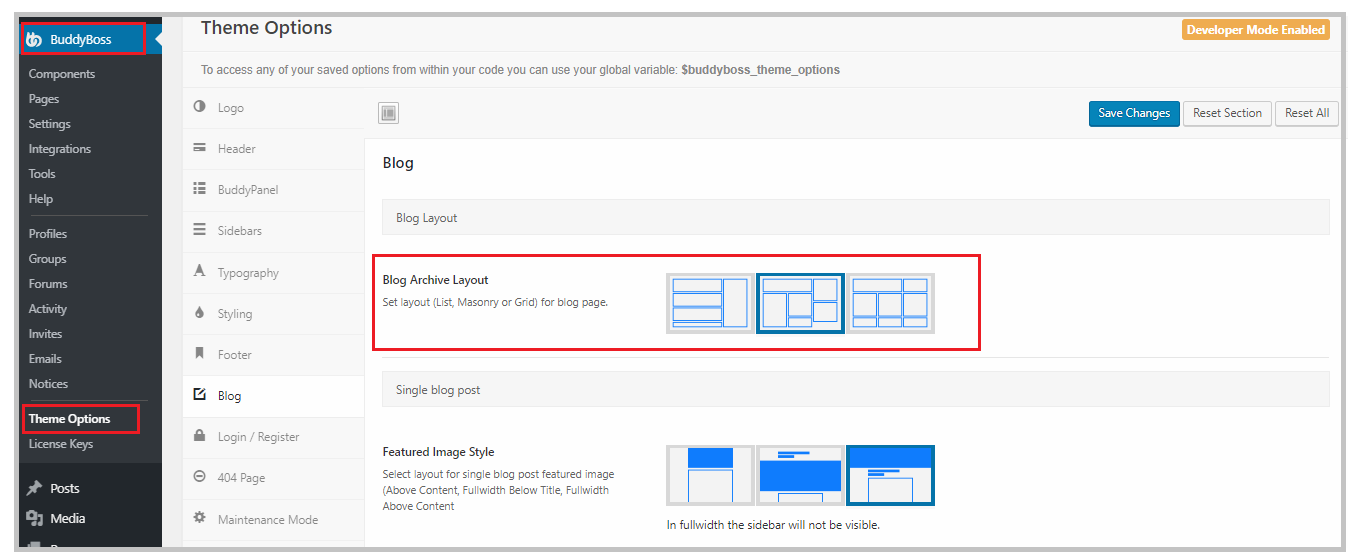Open Notices in the sidebar
The image size is (1356, 560).
tap(48, 384)
